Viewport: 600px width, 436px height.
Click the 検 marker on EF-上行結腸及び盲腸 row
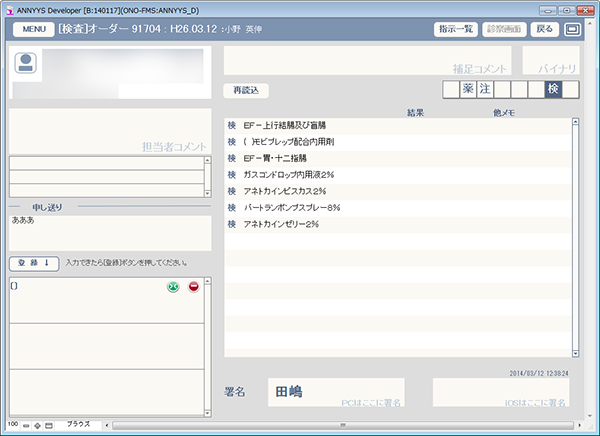point(232,125)
